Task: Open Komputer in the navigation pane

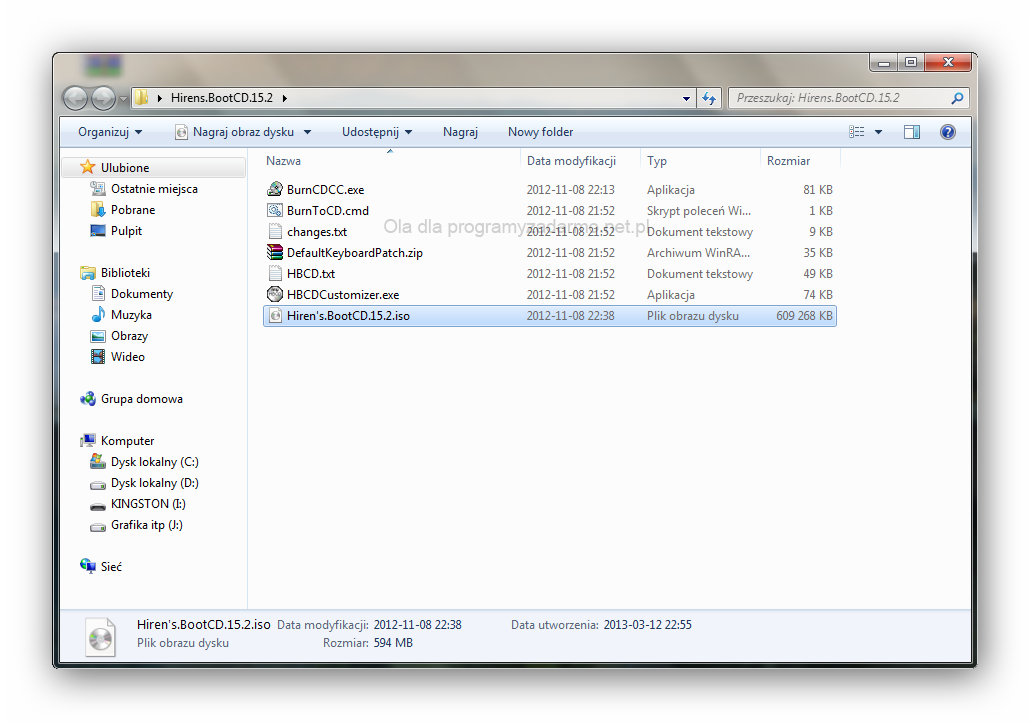Action: pyautogui.click(x=128, y=441)
